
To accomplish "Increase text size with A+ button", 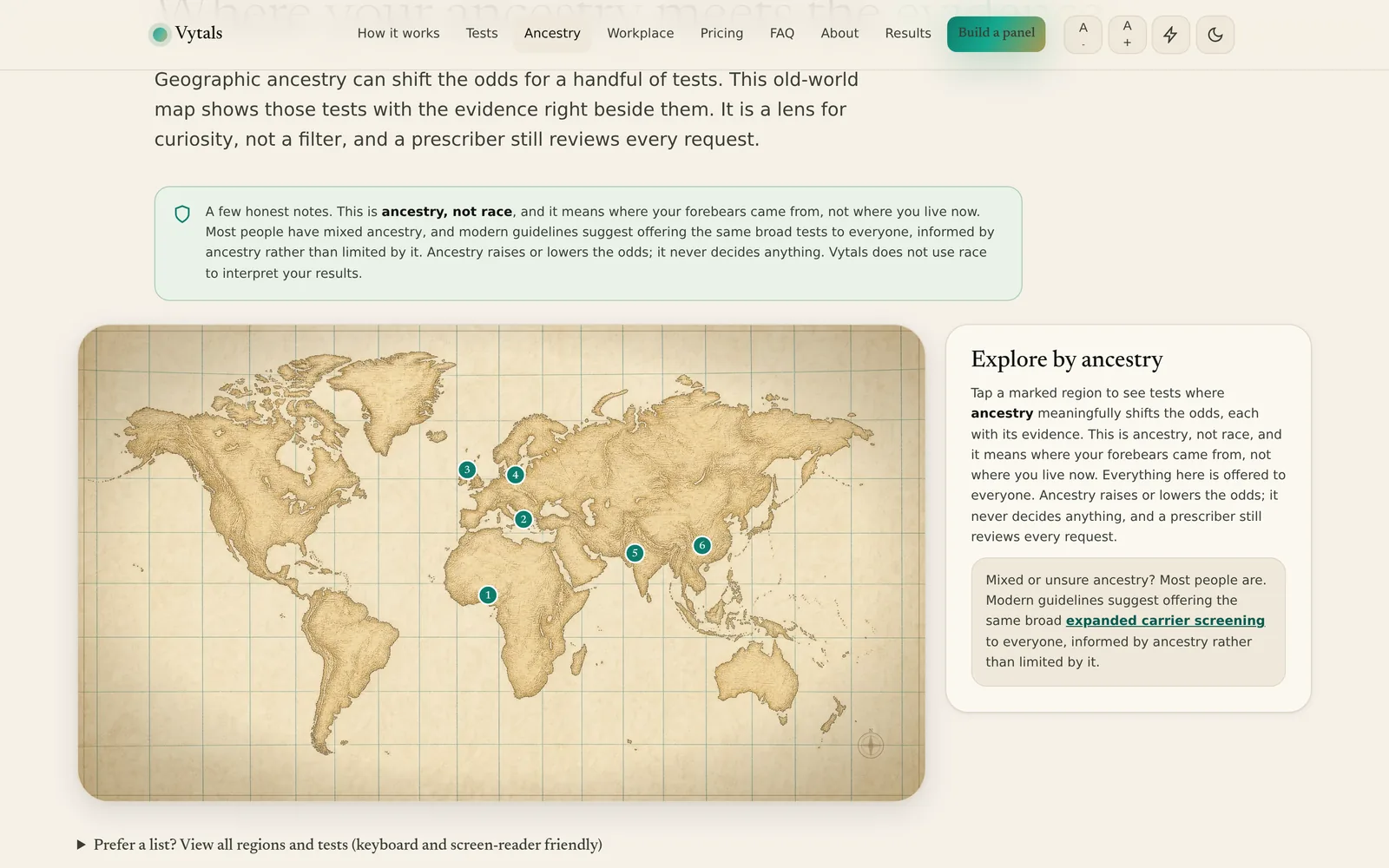I will 1127,35.
